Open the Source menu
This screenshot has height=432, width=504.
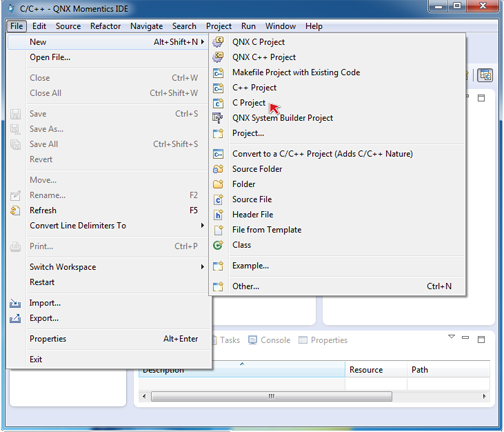(68, 26)
